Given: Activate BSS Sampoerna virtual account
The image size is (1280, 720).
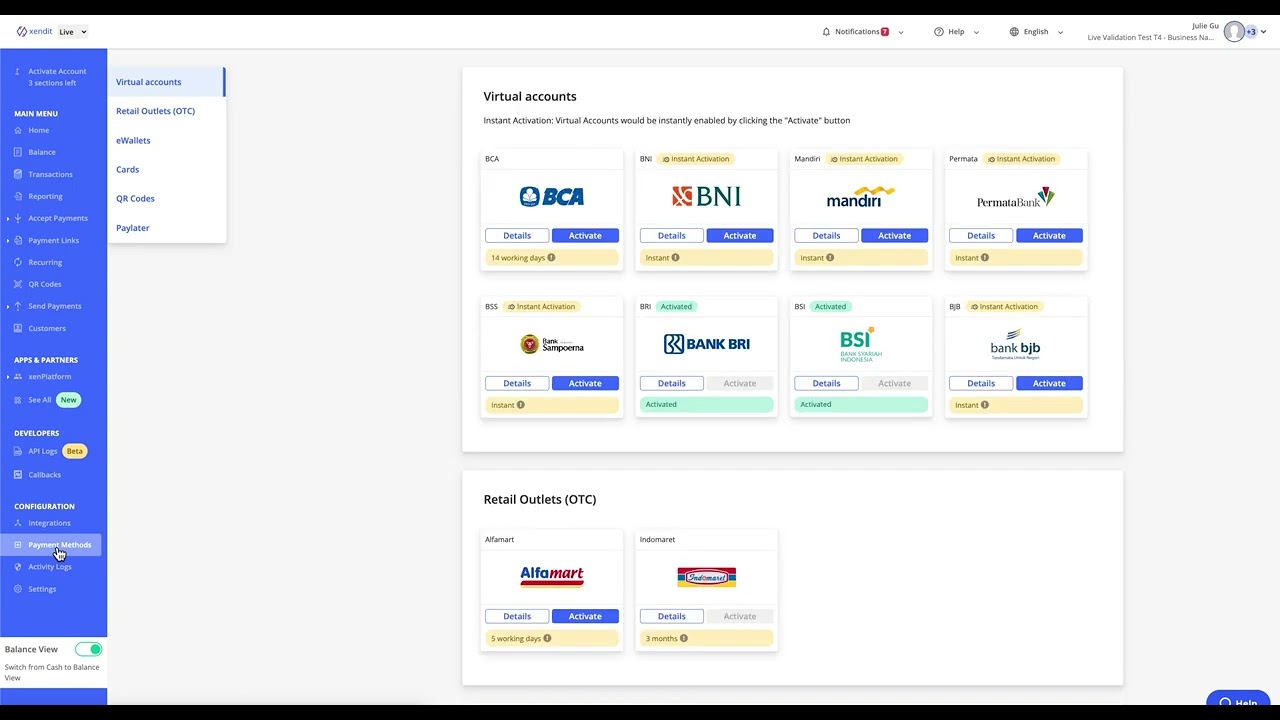Looking at the screenshot, I should coord(585,383).
